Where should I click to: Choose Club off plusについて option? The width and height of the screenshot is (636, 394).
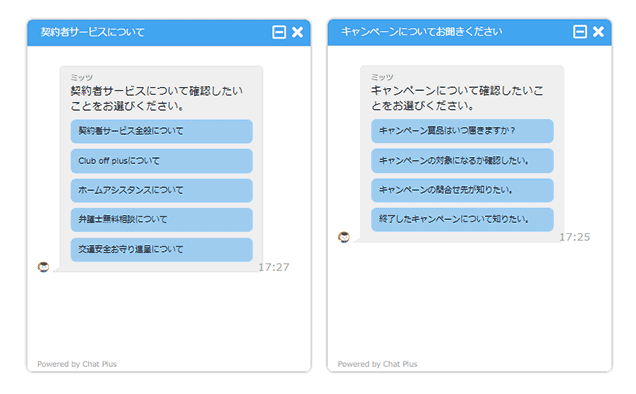(161, 161)
